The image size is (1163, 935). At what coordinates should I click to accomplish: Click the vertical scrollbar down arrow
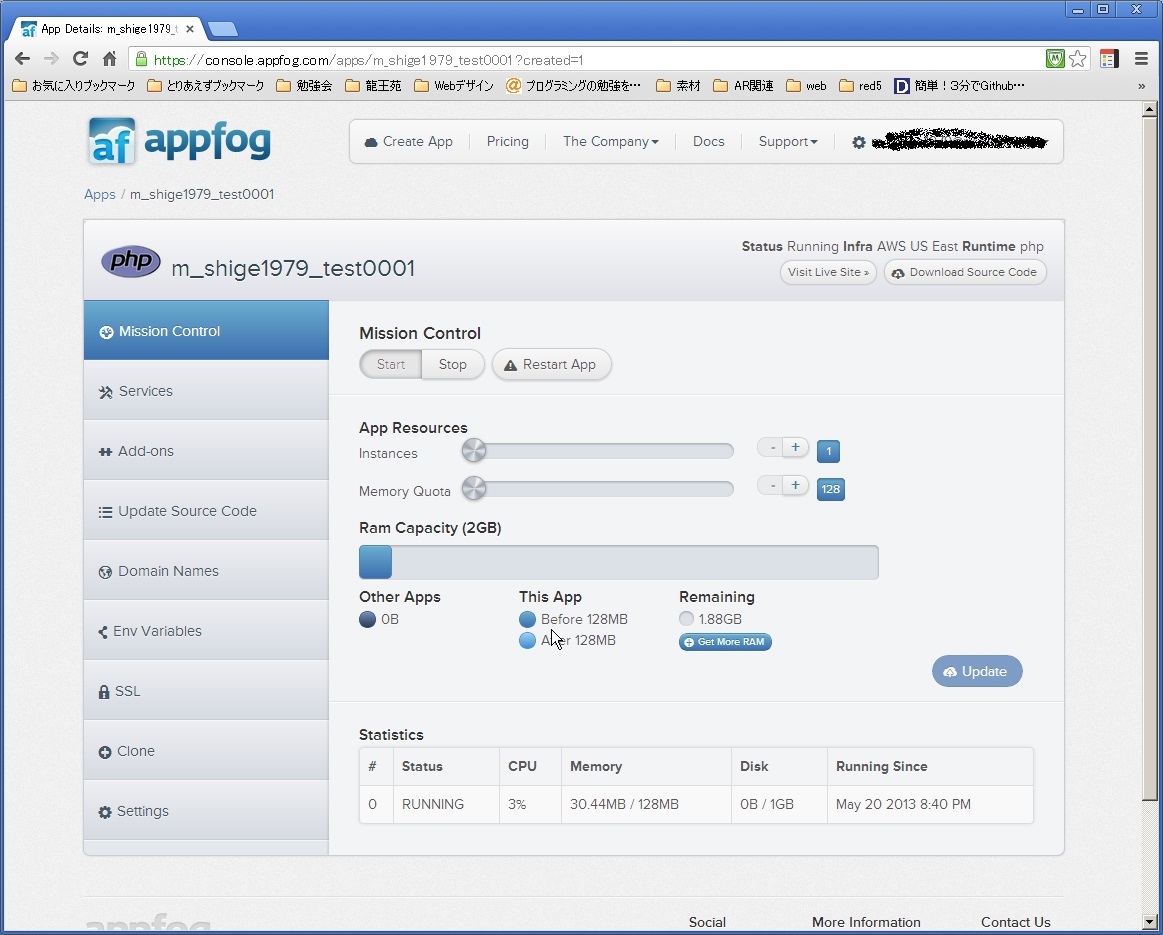[1149, 922]
